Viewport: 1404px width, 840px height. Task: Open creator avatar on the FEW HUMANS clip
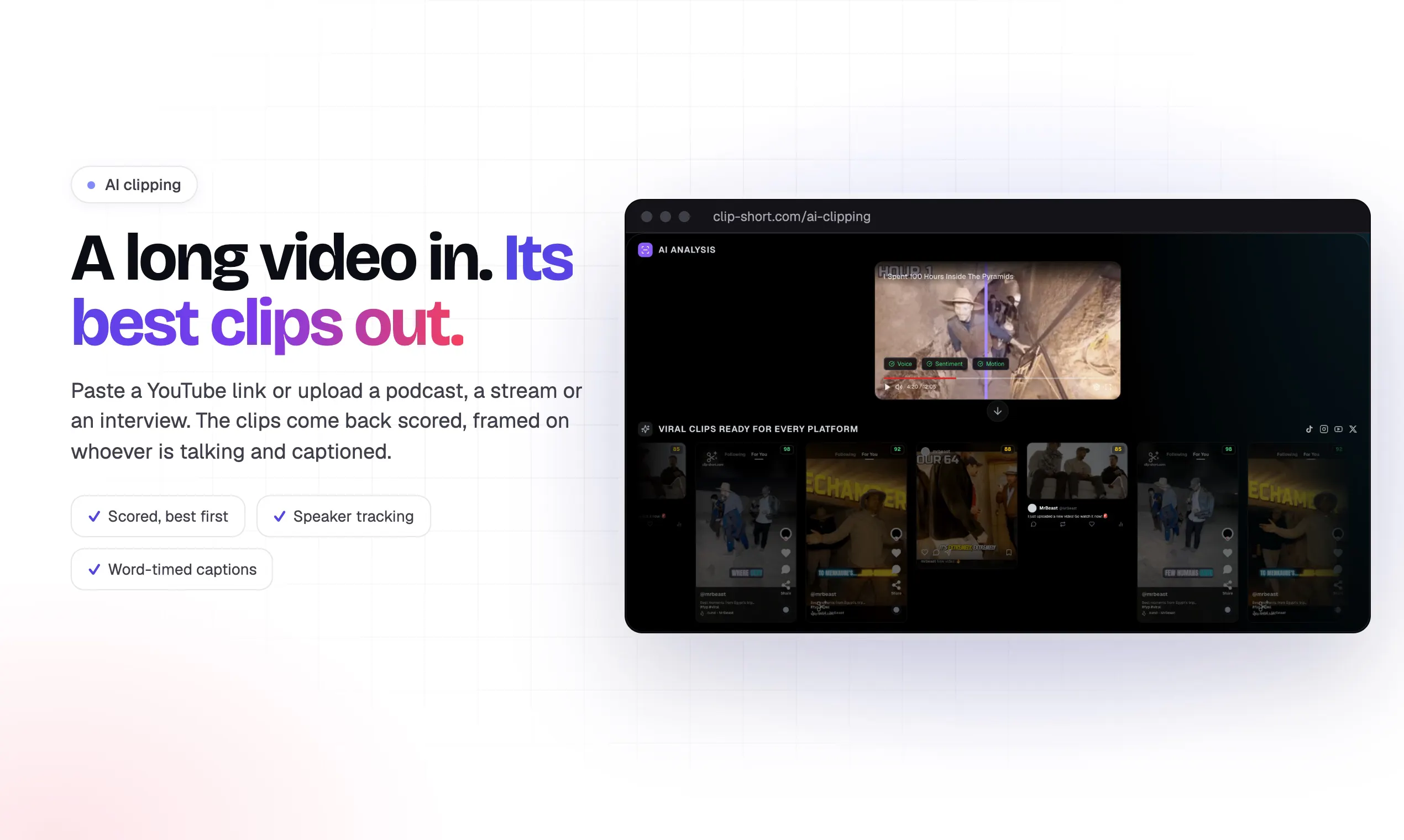click(x=1227, y=534)
